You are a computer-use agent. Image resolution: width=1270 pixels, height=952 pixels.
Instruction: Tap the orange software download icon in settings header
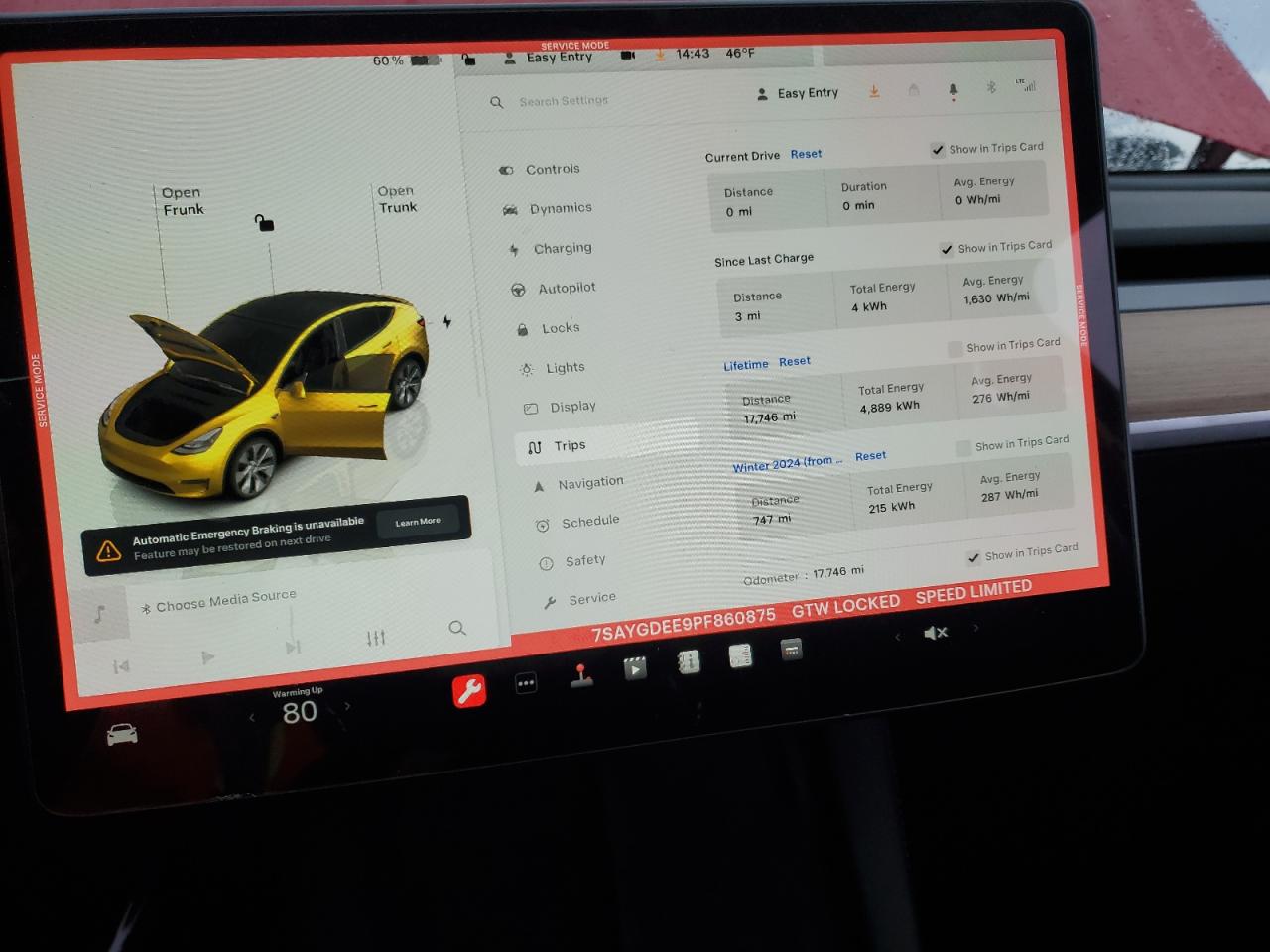[x=874, y=91]
